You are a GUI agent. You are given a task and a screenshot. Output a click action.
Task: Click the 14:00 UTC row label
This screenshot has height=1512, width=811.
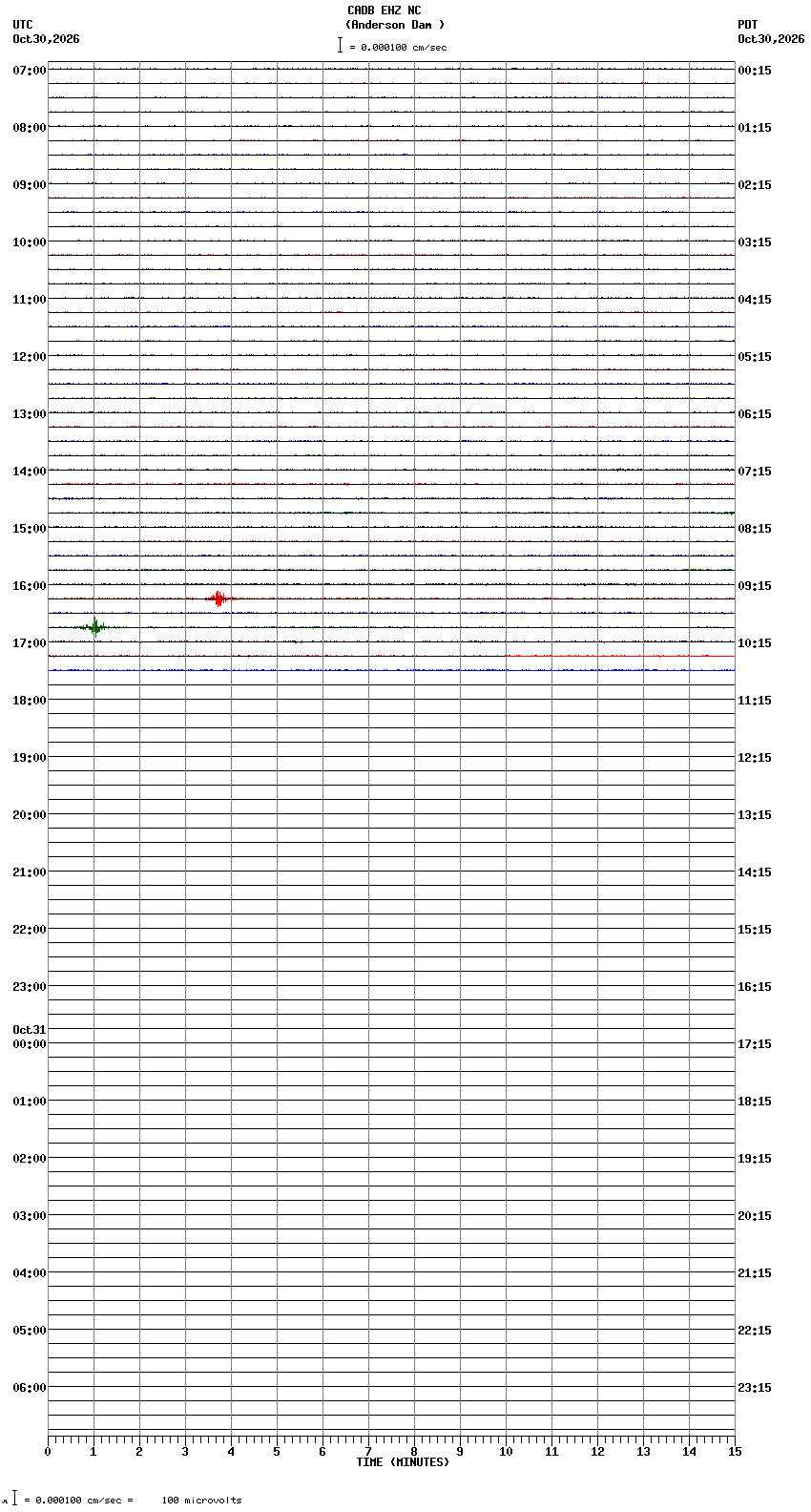click(30, 472)
